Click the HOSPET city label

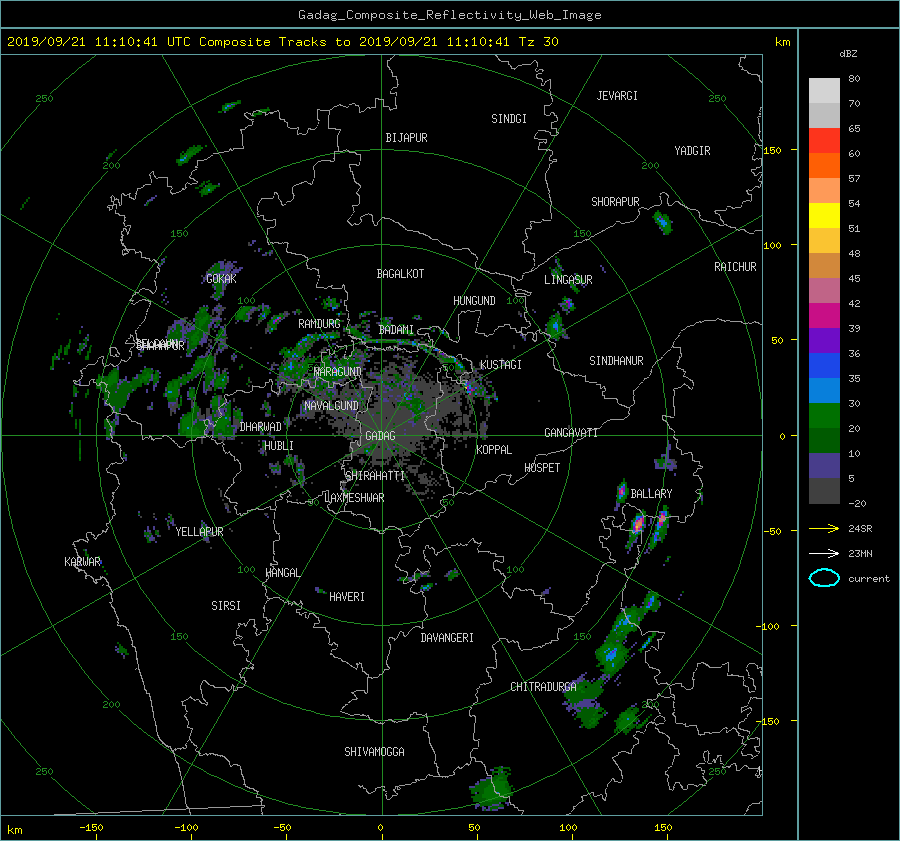tap(542, 468)
